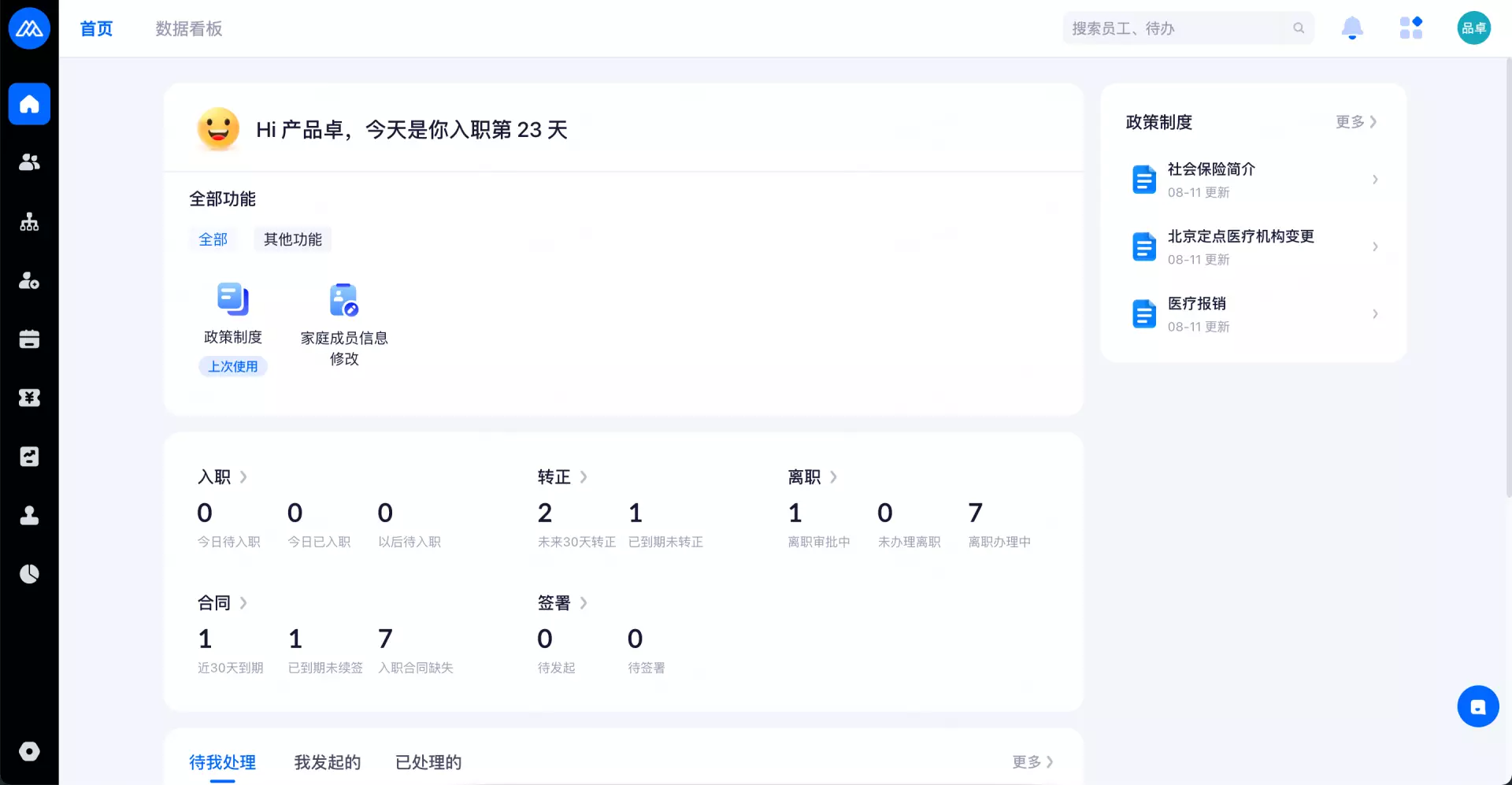Open the 品卓 user avatar

pyautogui.click(x=1473, y=28)
